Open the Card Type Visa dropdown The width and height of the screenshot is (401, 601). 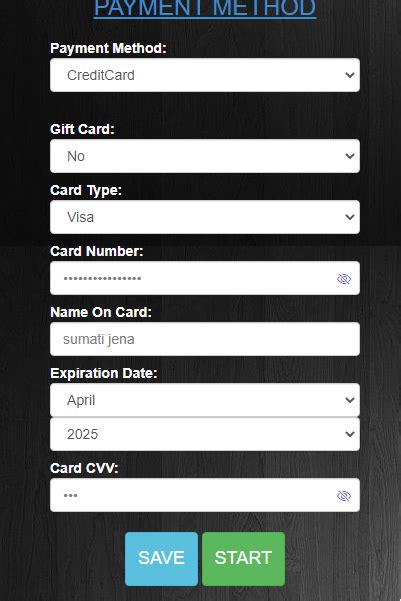[x=205, y=217]
